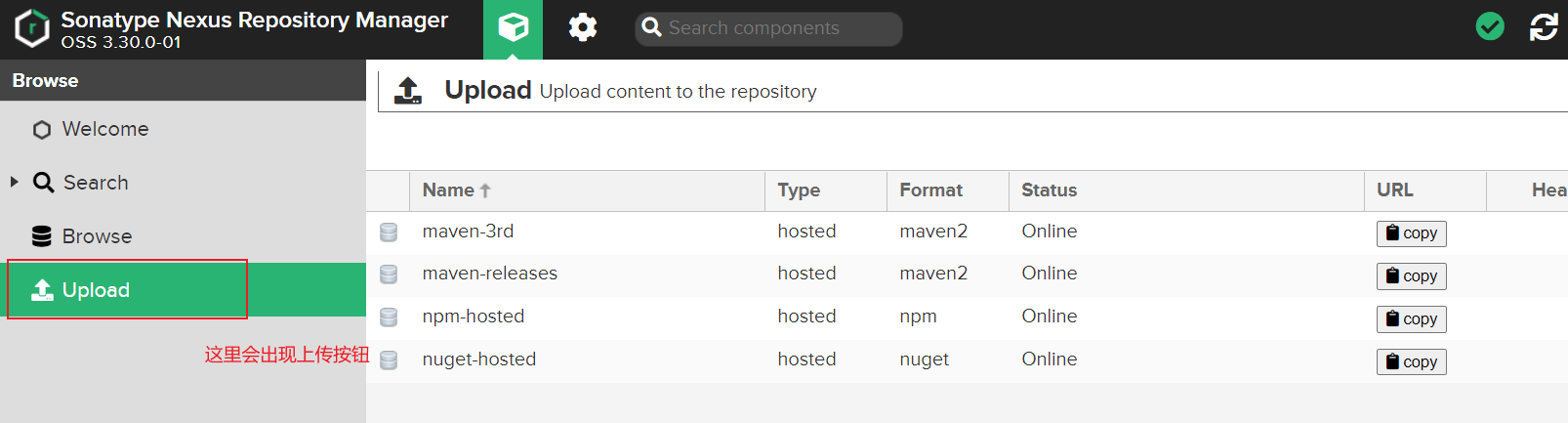Open the Browse cube icon in header
The height and width of the screenshot is (423, 1568).
click(513, 27)
